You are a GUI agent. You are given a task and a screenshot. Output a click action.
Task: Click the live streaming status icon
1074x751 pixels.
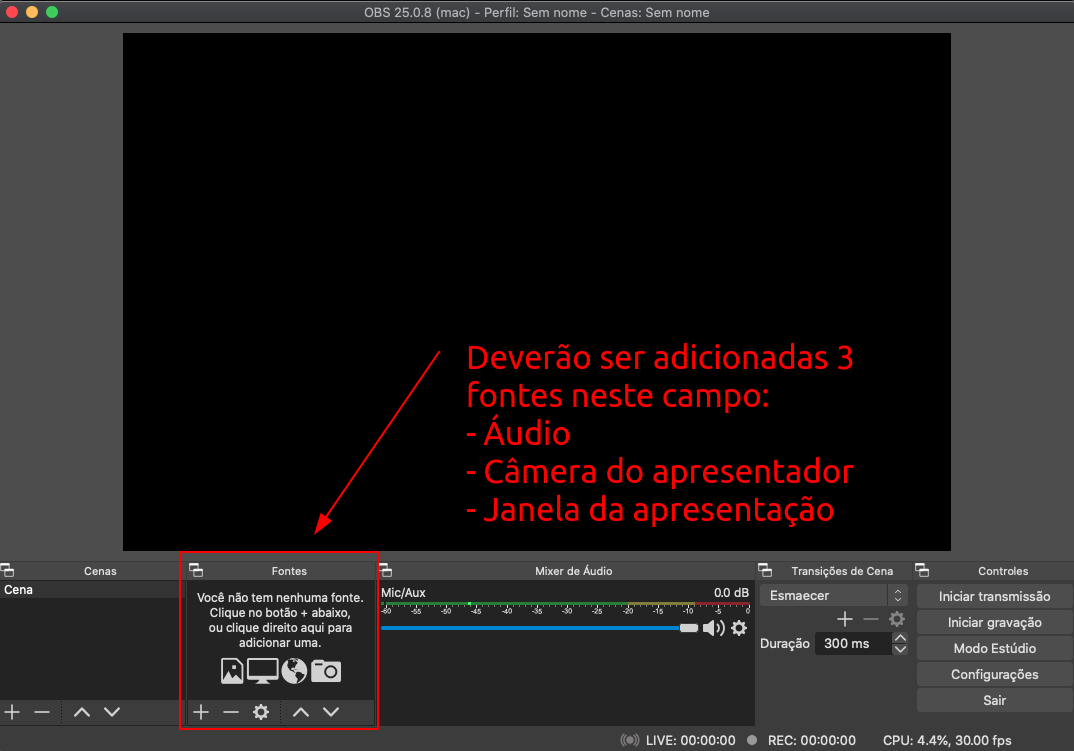coord(630,740)
